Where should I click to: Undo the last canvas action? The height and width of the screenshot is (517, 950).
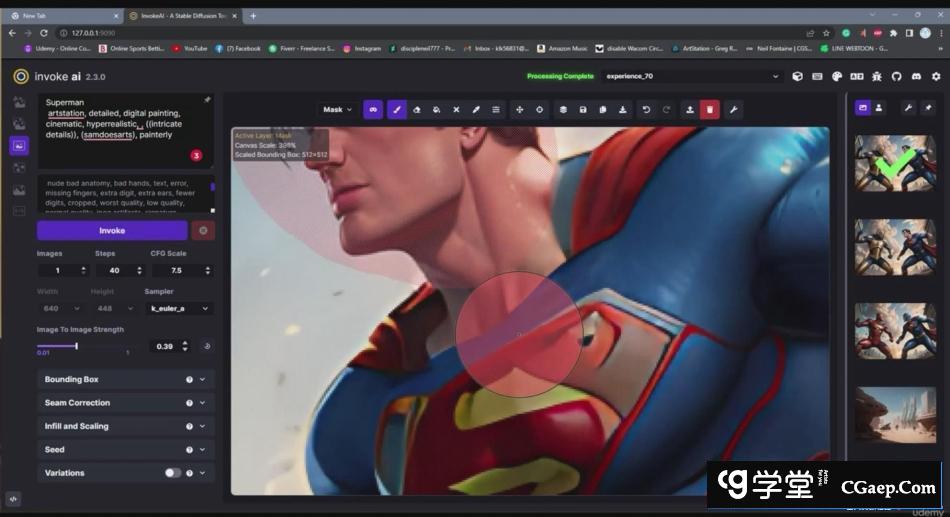tap(646, 110)
